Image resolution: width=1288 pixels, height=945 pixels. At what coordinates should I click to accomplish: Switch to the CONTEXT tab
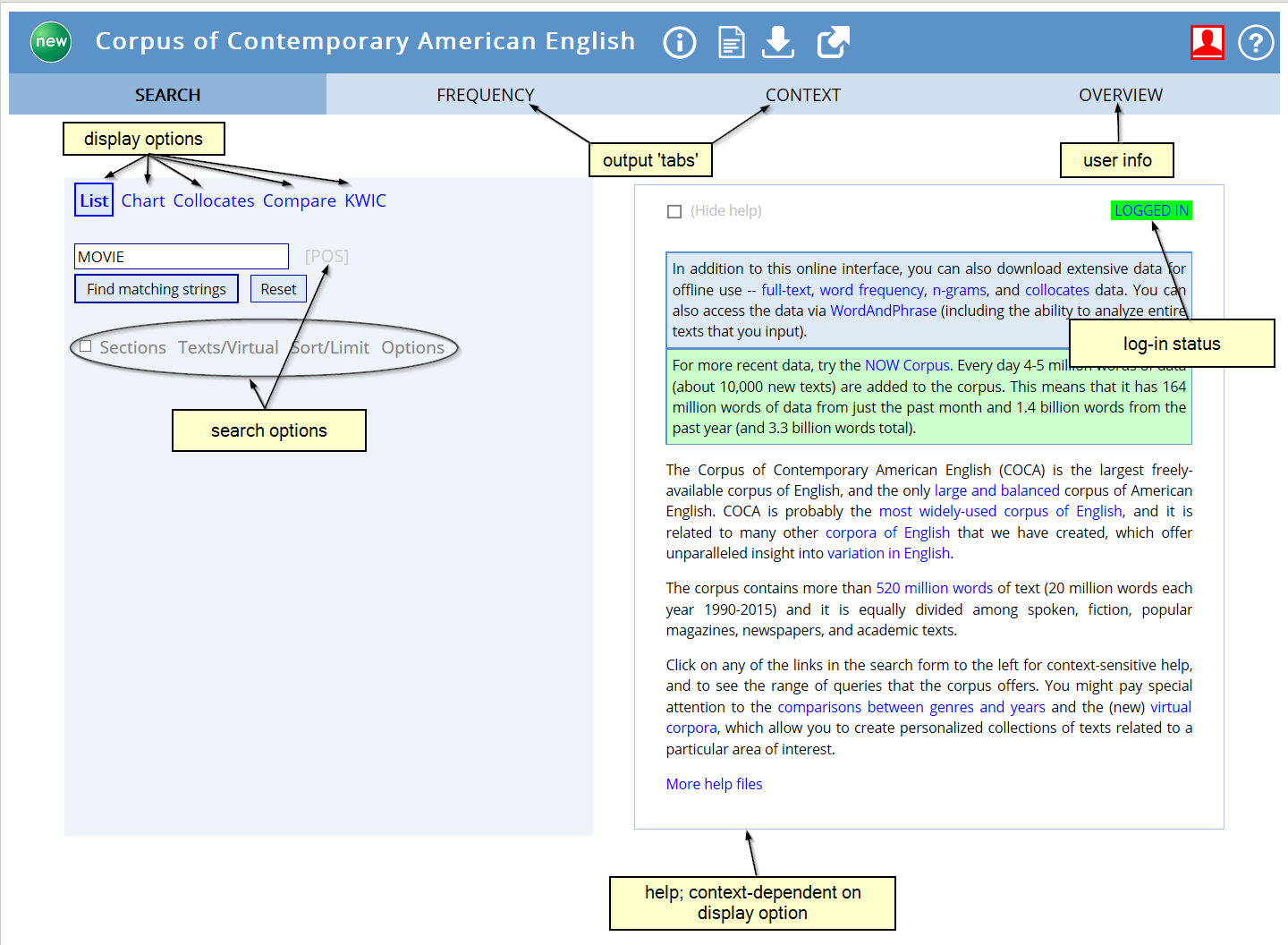pos(802,95)
